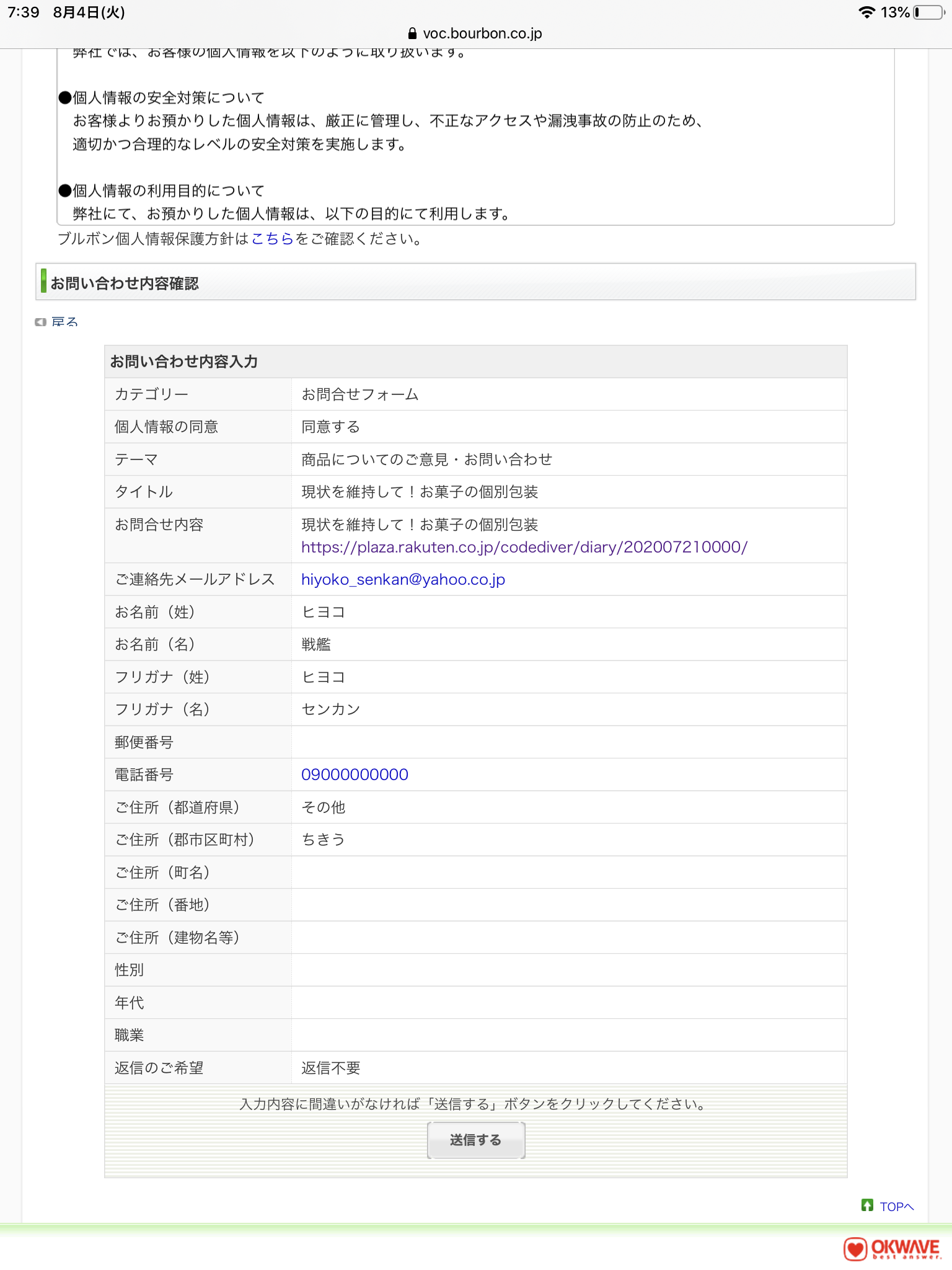Screen dimensions: 952x1270
Task: Click the hiyoko_senkan@yahoo.co.jp email link
Action: (x=403, y=579)
